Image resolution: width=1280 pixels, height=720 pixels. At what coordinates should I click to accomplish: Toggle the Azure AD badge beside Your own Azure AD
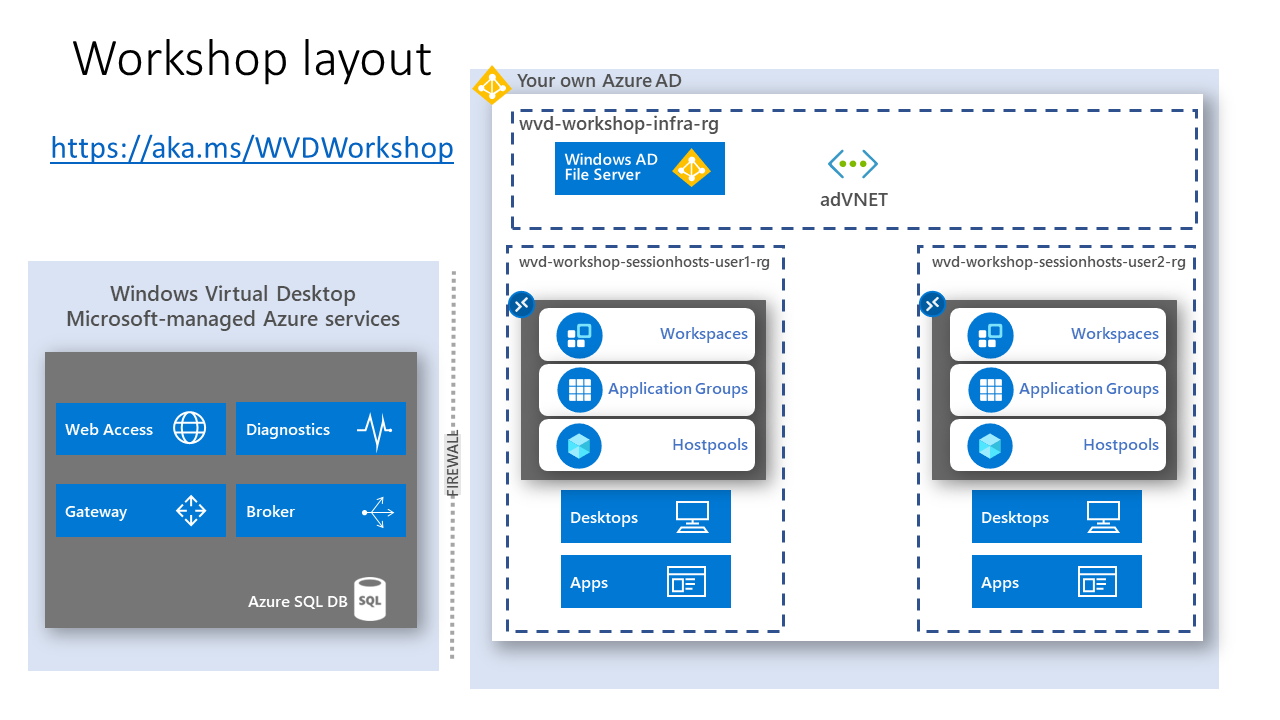[491, 86]
